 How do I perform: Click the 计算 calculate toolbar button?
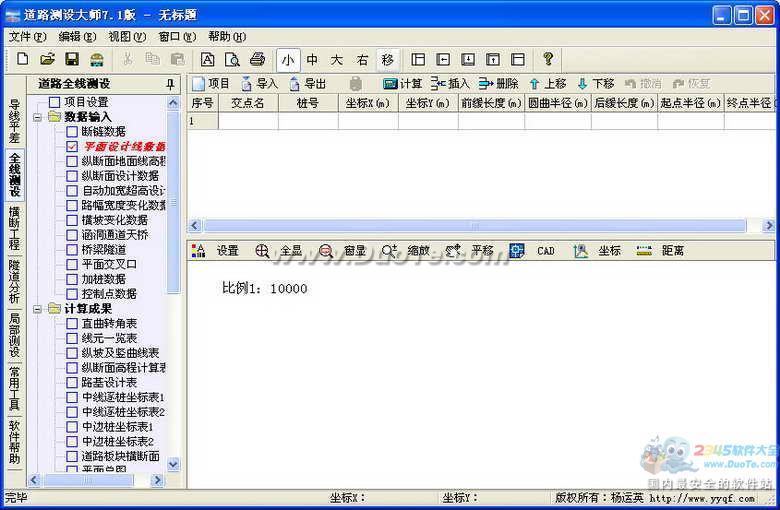pyautogui.click(x=402, y=84)
